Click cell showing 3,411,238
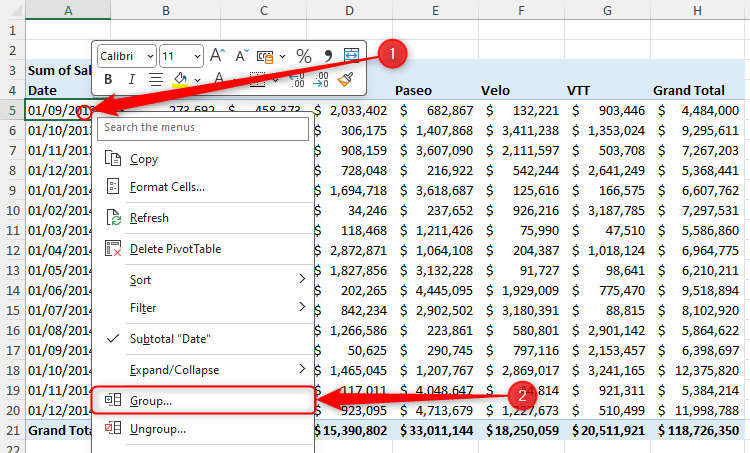Viewport: 750px width, 453px height. [521, 131]
